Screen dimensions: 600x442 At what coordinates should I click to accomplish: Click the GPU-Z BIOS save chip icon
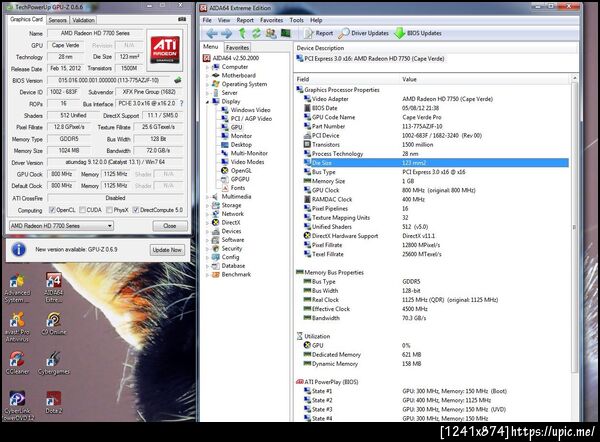[178, 80]
